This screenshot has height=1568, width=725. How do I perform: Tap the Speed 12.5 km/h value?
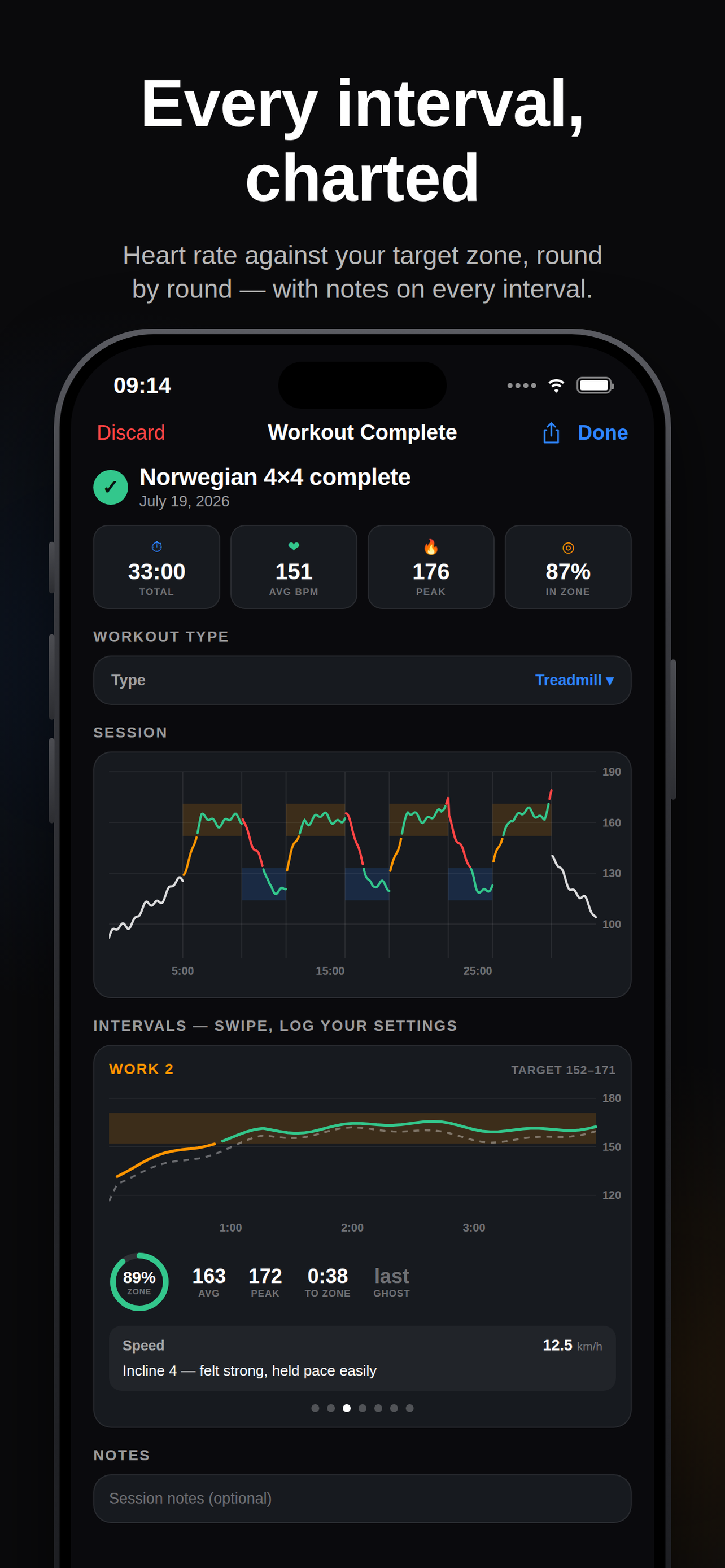click(572, 1345)
